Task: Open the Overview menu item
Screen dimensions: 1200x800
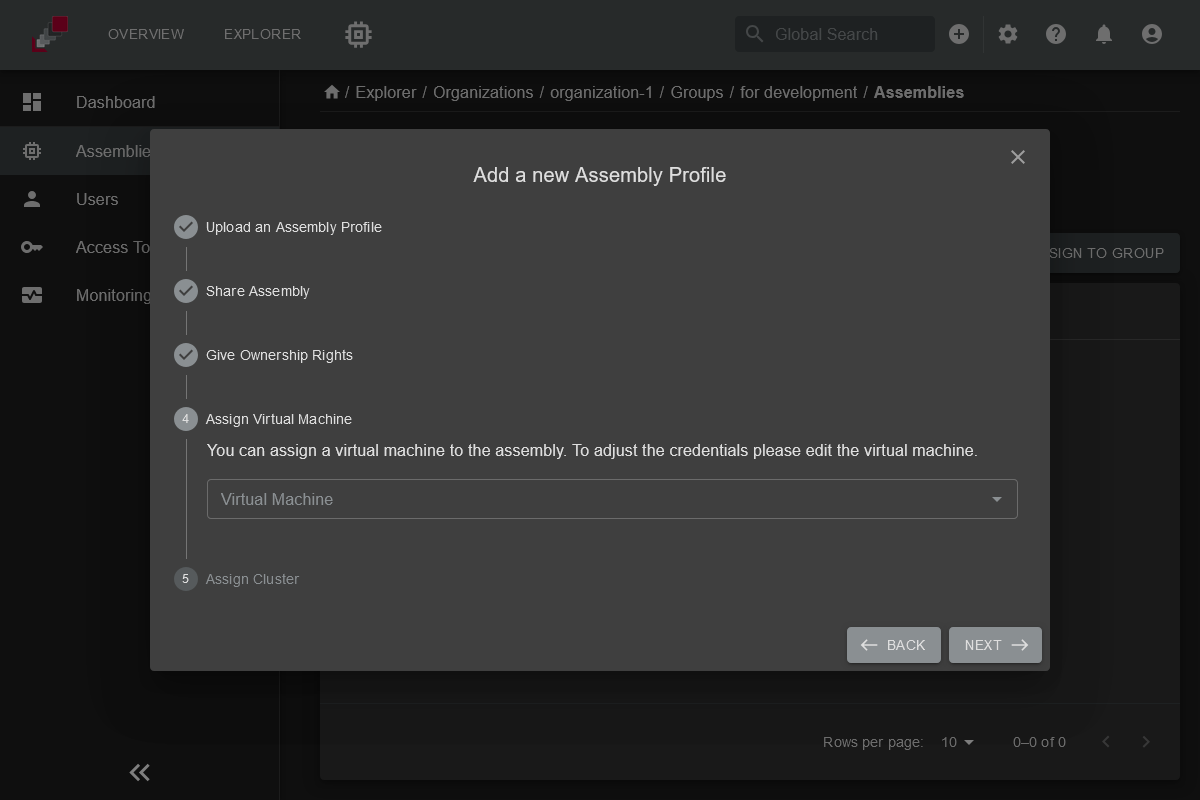Action: [146, 34]
